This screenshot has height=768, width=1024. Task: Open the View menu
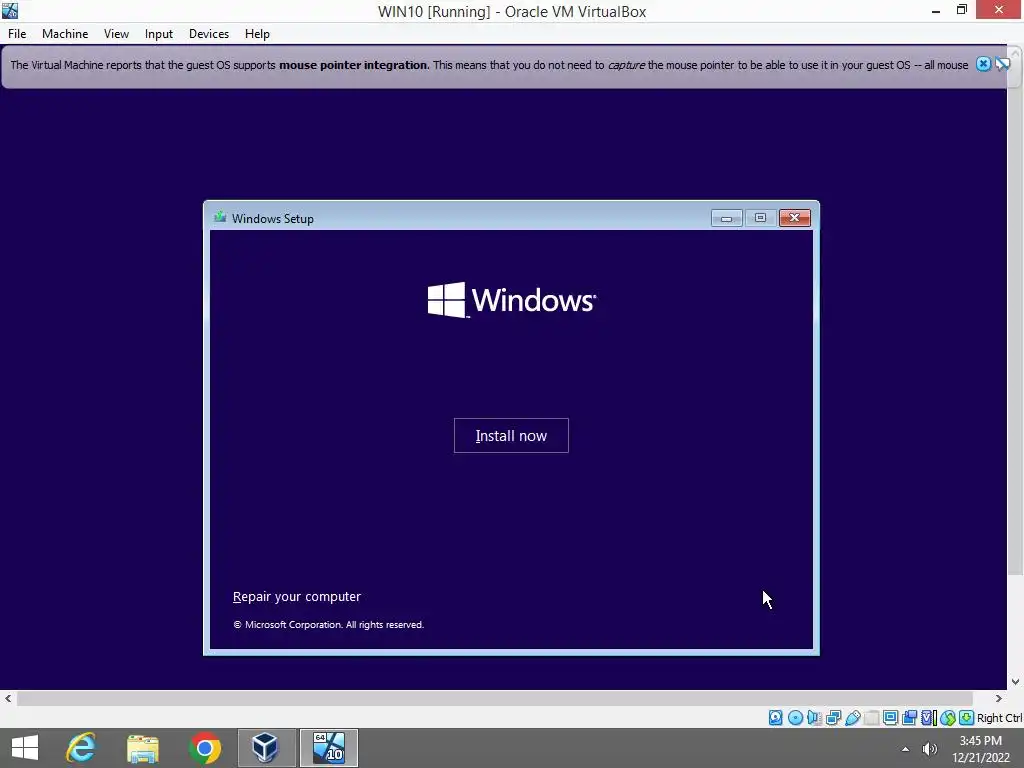click(x=116, y=34)
